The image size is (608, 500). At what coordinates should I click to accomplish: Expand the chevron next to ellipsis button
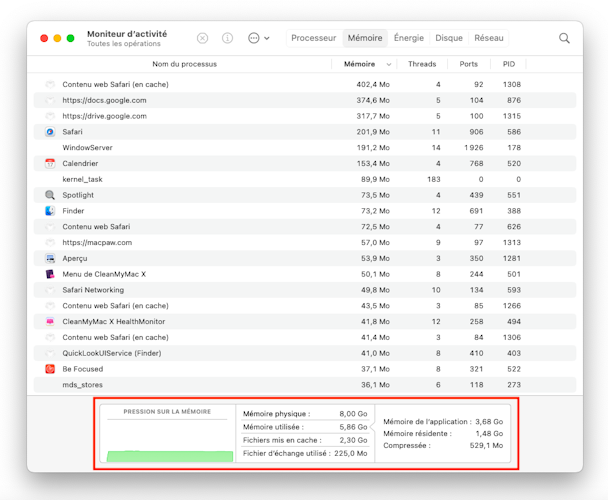pos(267,38)
